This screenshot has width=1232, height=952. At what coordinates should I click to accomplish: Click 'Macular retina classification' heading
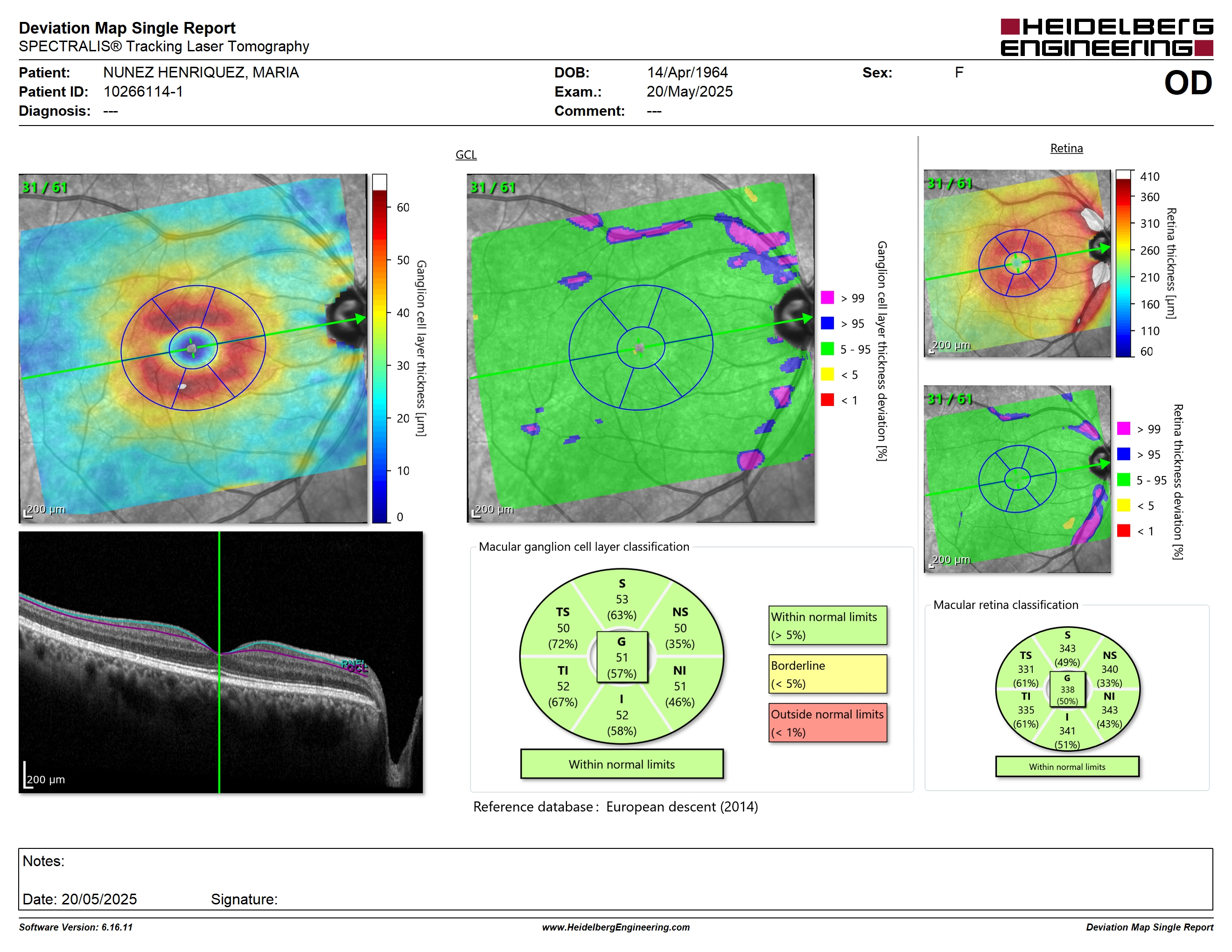pyautogui.click(x=1005, y=605)
